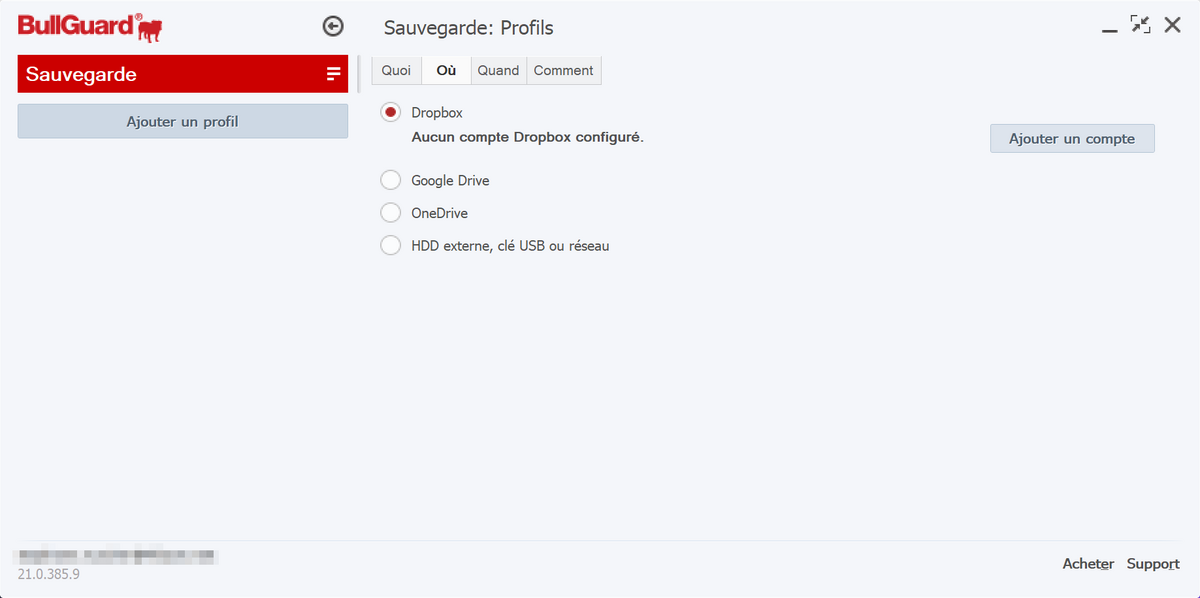Click the back arrow icon

(334, 27)
